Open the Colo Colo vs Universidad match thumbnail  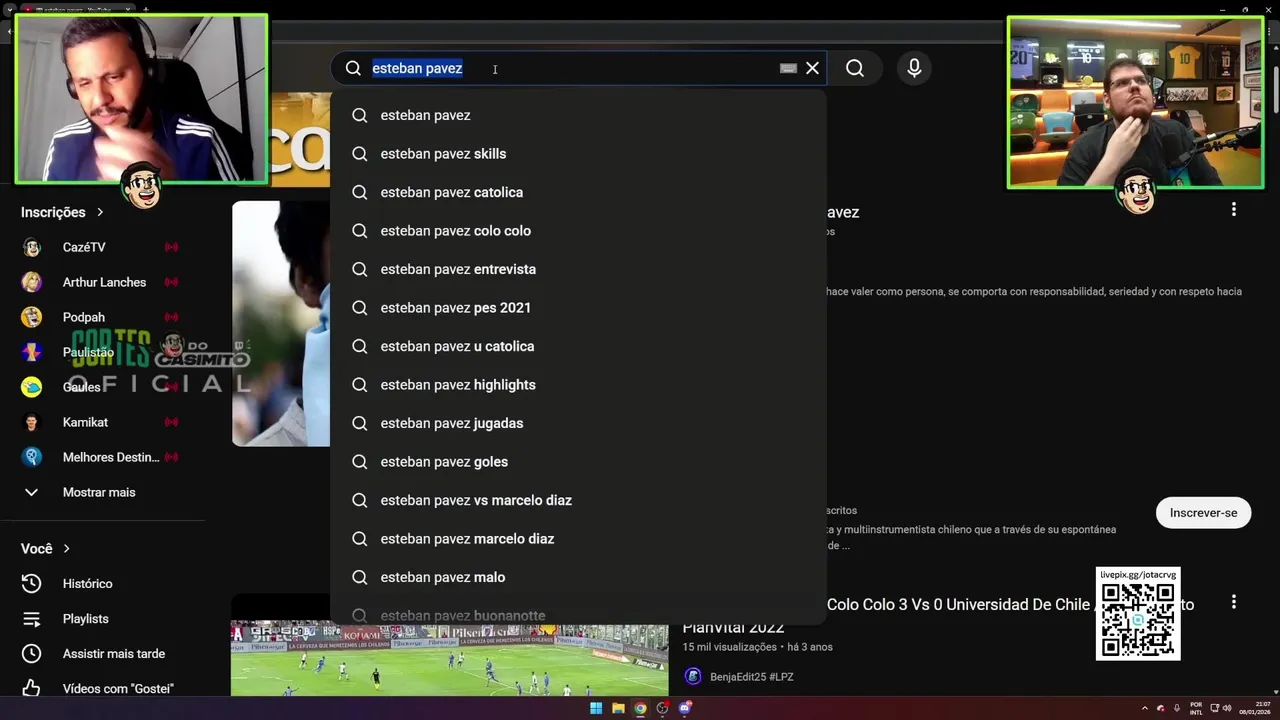click(449, 658)
